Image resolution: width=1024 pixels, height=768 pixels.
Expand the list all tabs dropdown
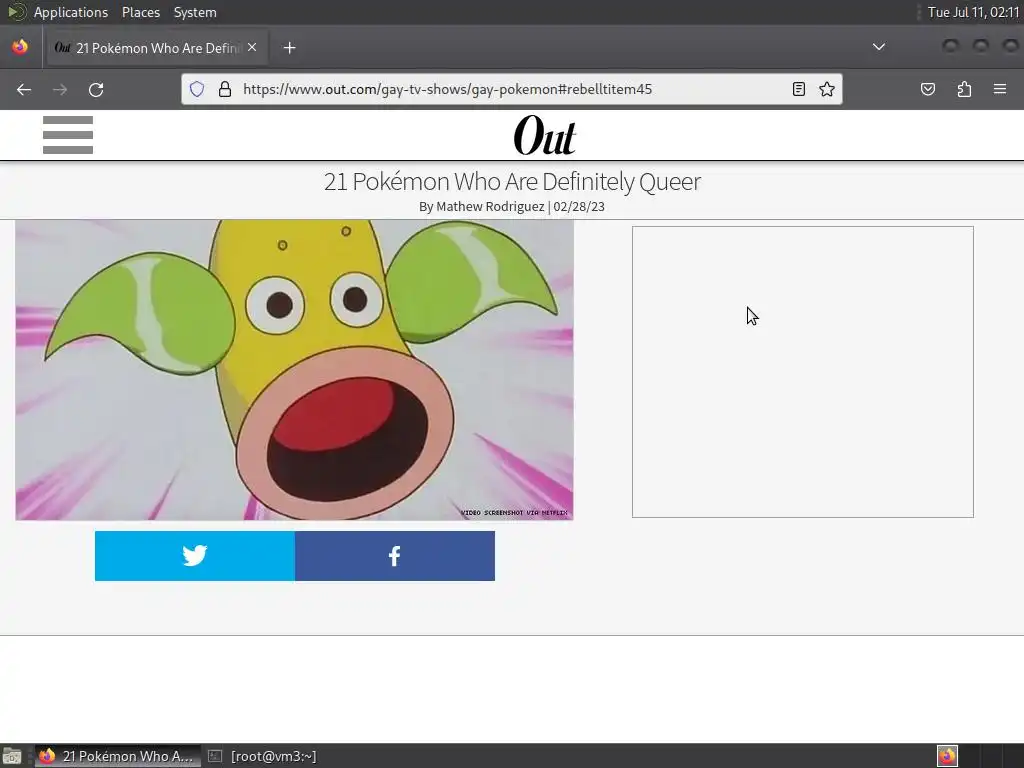[879, 47]
